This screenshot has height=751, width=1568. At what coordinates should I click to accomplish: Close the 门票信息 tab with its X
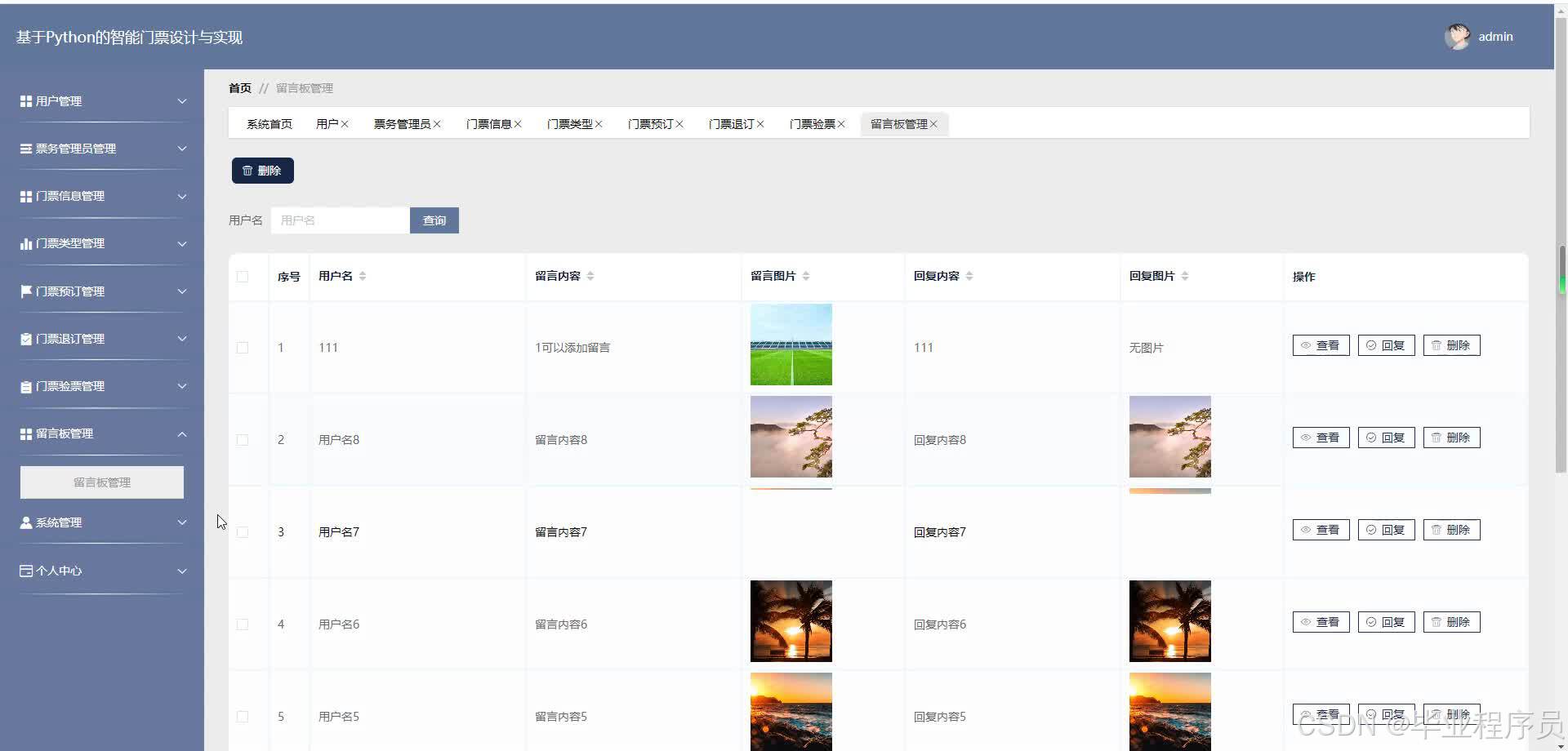[x=518, y=124]
